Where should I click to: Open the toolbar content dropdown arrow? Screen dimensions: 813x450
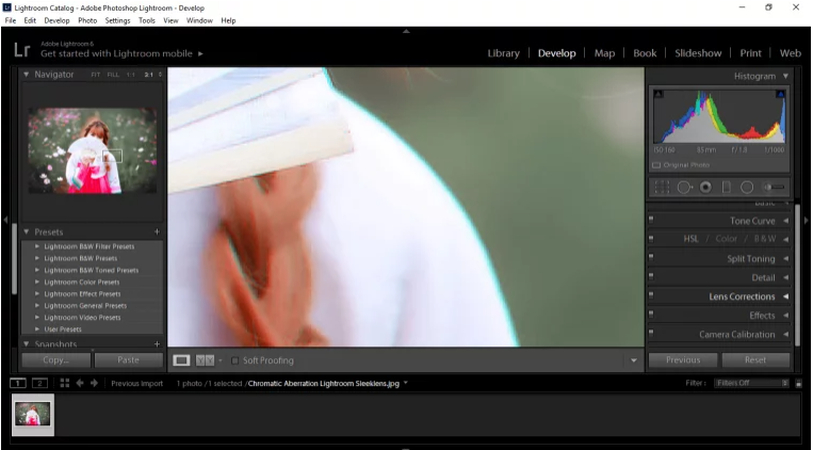[x=633, y=360]
